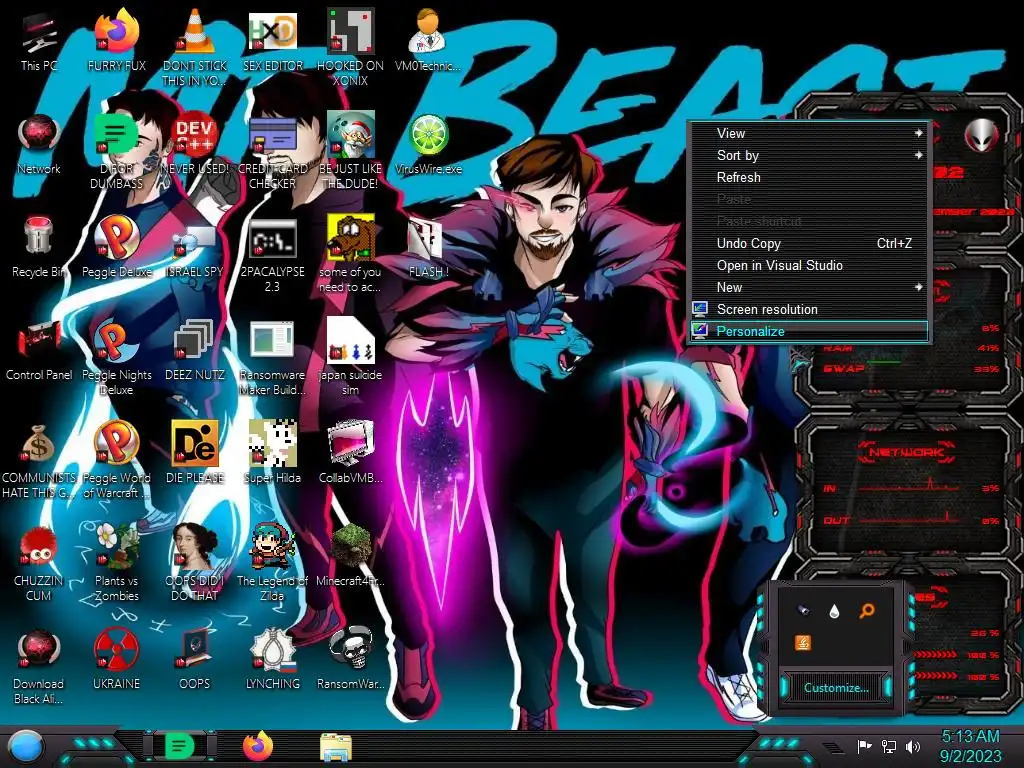
Task: Click the orange magnifier tray icon
Action: [867, 611]
